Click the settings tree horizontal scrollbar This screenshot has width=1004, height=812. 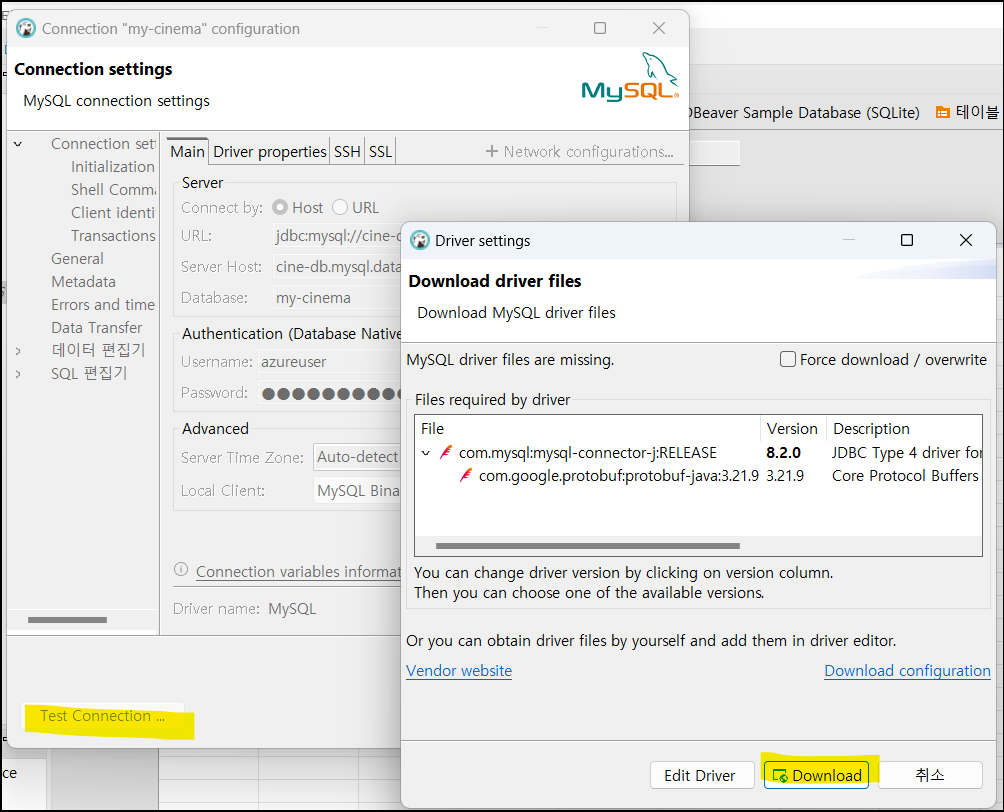coord(67,620)
